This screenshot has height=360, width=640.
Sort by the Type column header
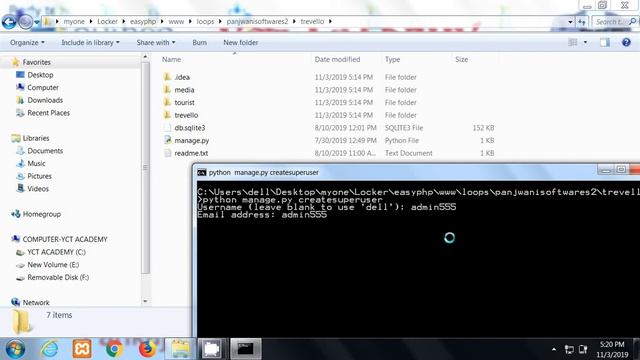click(x=392, y=59)
